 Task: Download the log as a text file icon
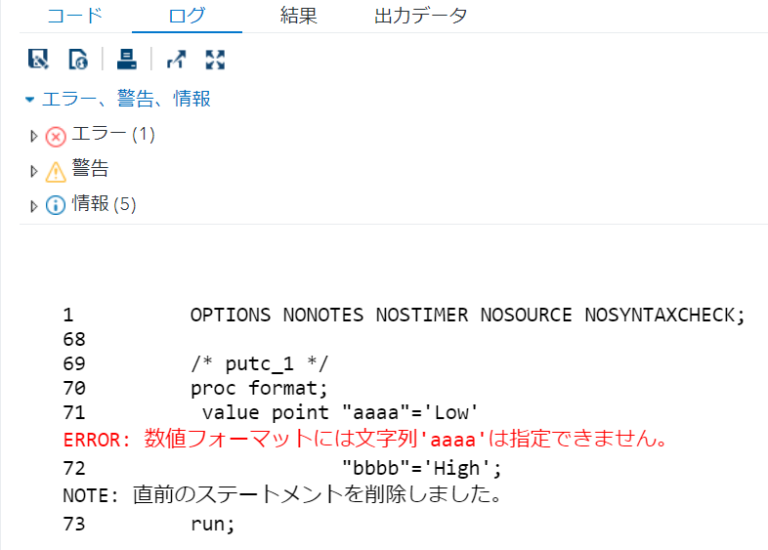tap(38, 60)
